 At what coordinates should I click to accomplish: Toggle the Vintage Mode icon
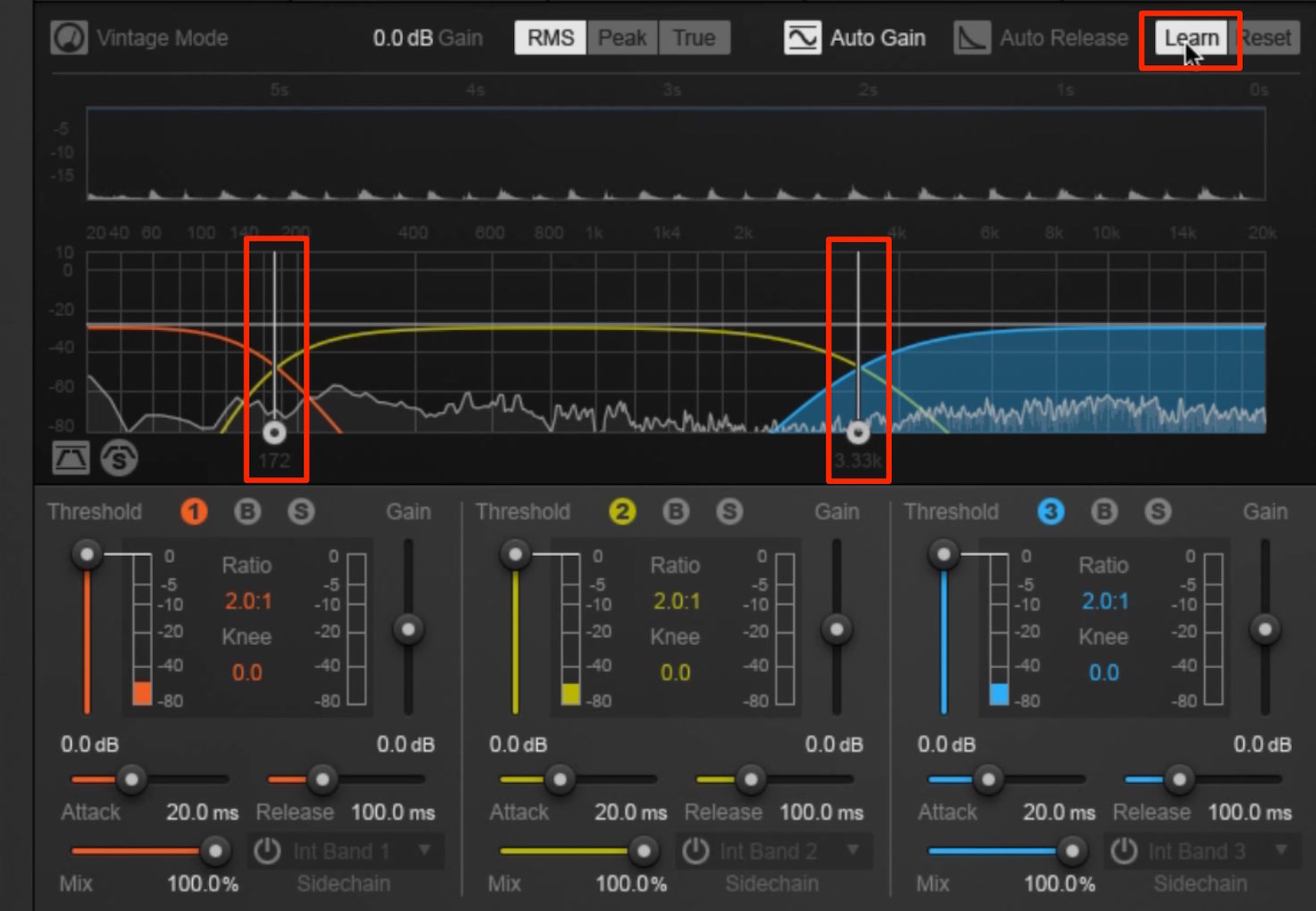(68, 38)
